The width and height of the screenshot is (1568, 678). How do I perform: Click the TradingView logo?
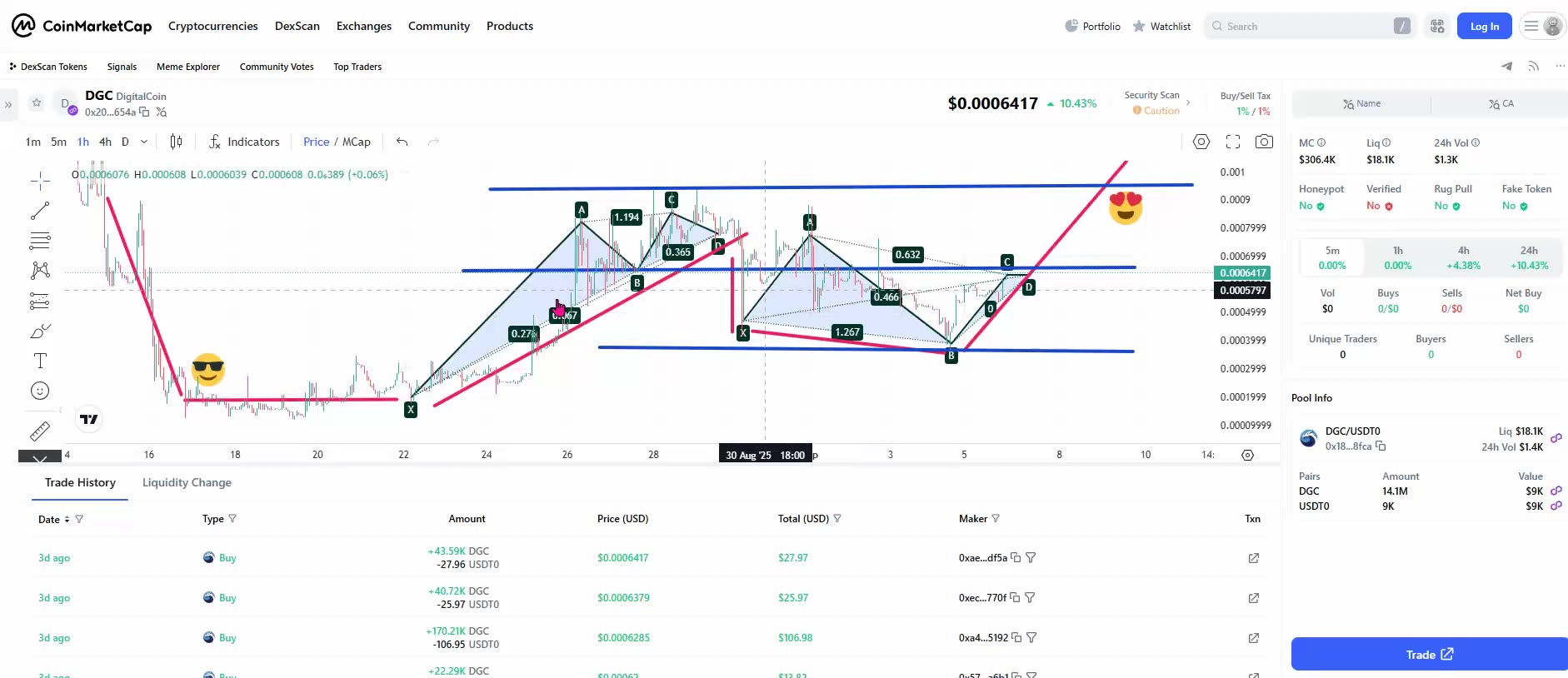(x=89, y=419)
